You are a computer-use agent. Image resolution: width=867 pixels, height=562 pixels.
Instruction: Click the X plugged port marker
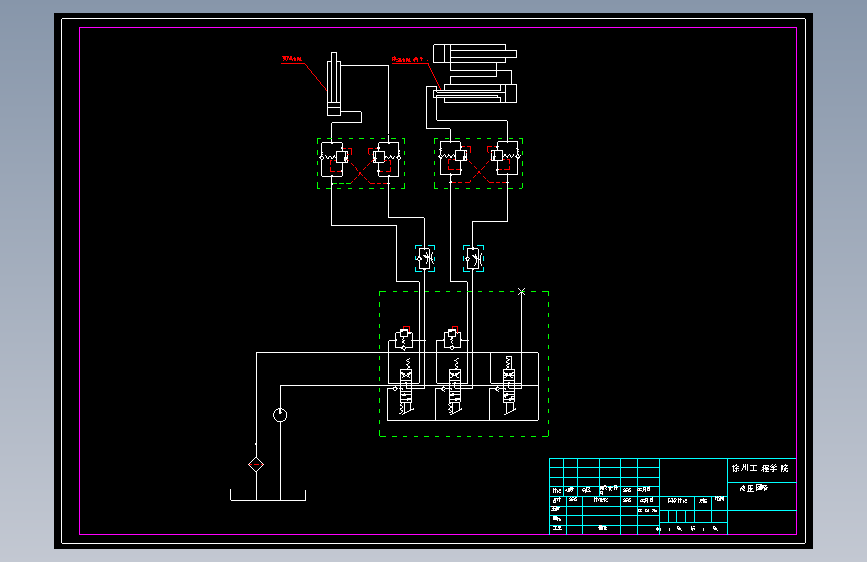(x=521, y=291)
